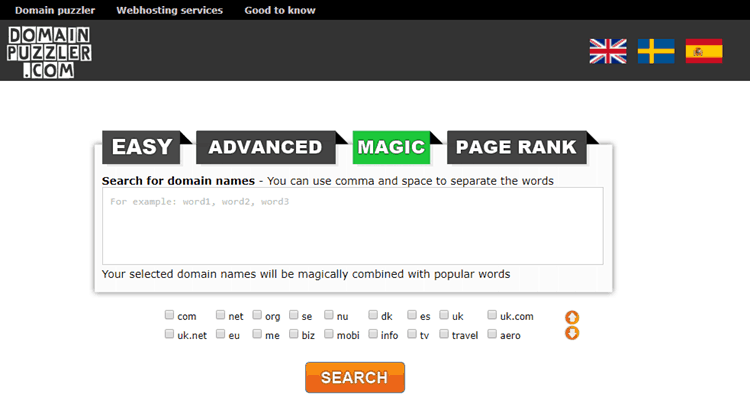The height and width of the screenshot is (413, 750).
Task: Switch to the EASY tab
Action: click(x=142, y=147)
